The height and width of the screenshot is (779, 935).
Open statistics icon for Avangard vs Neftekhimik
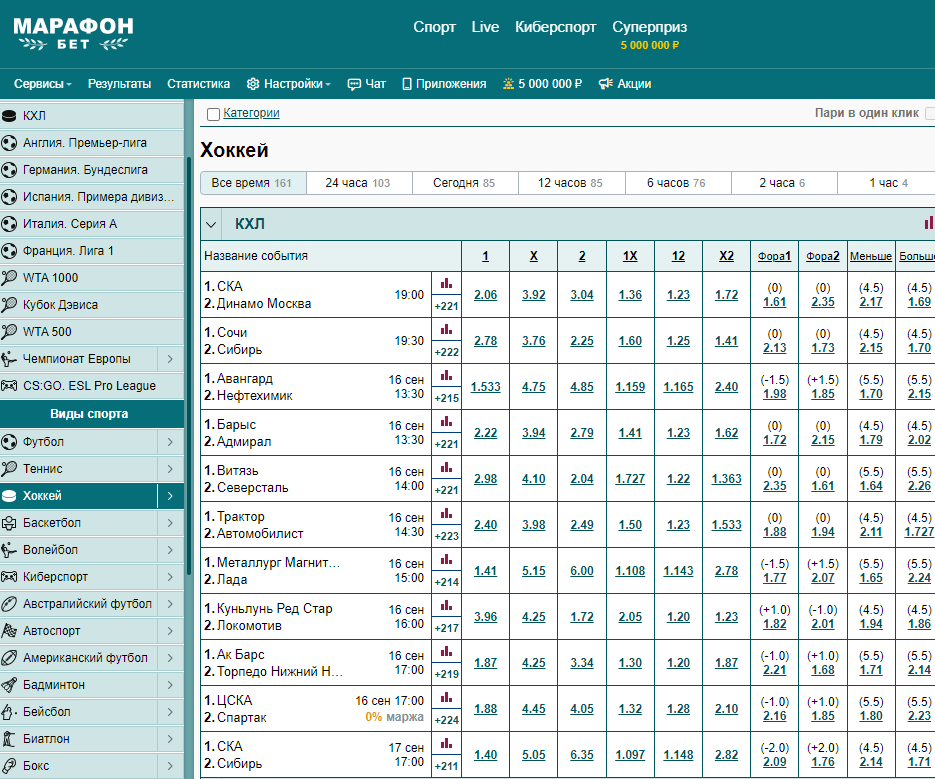(446, 376)
